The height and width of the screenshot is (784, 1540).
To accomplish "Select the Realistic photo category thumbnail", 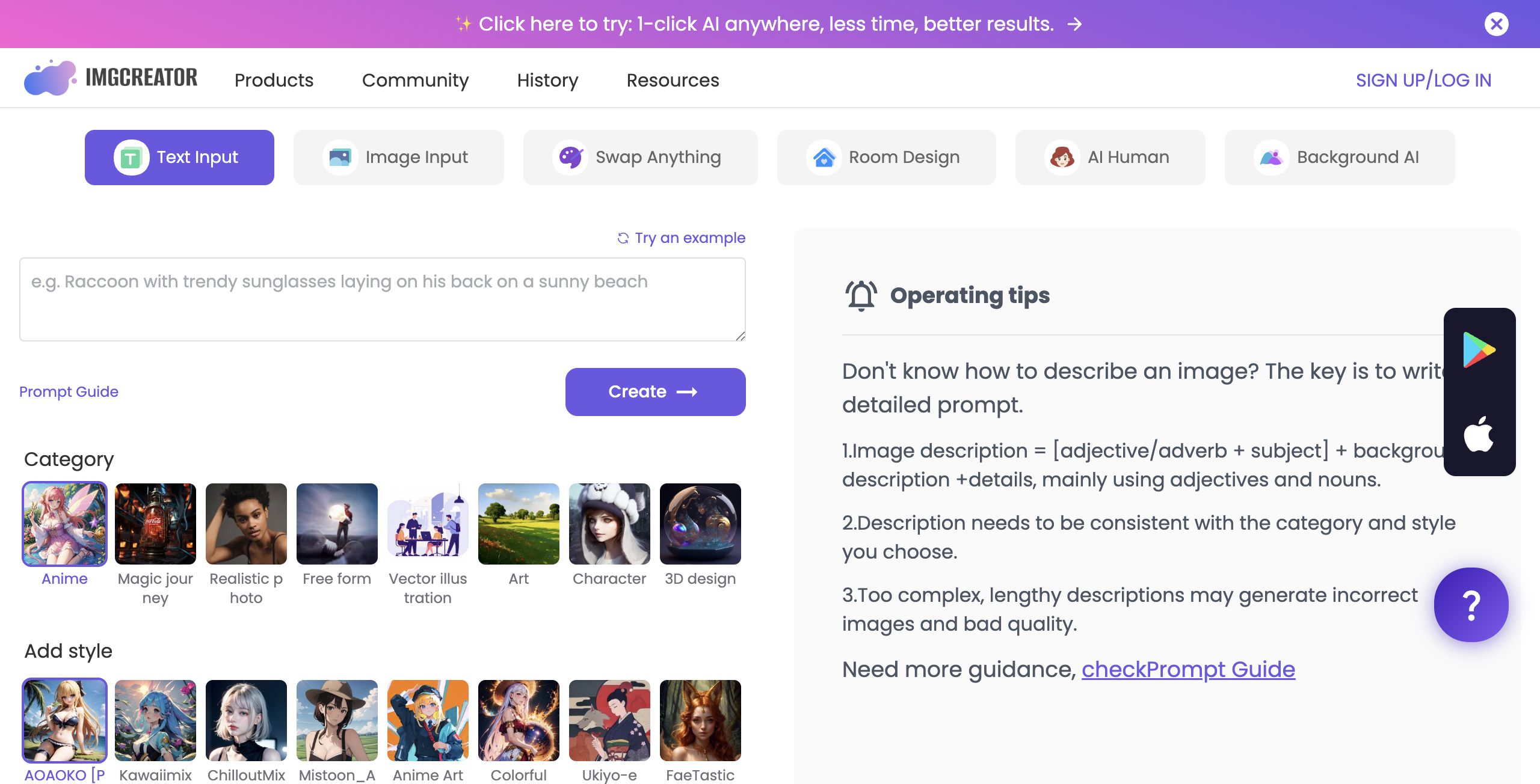I will coord(246,524).
